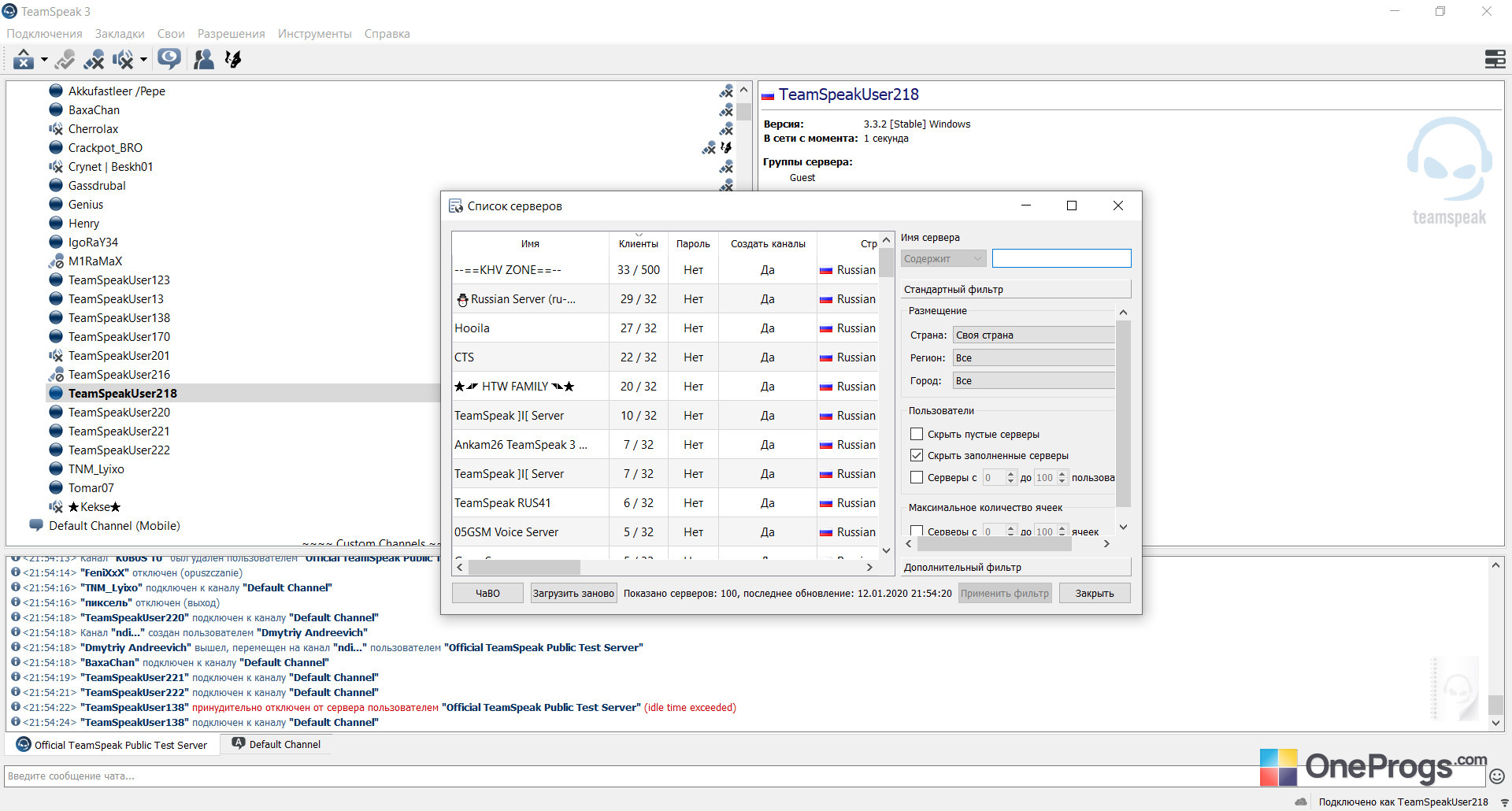Click the chat log vertical scrollbar thumb
The width and height of the screenshot is (1512, 811).
pyautogui.click(x=1496, y=704)
